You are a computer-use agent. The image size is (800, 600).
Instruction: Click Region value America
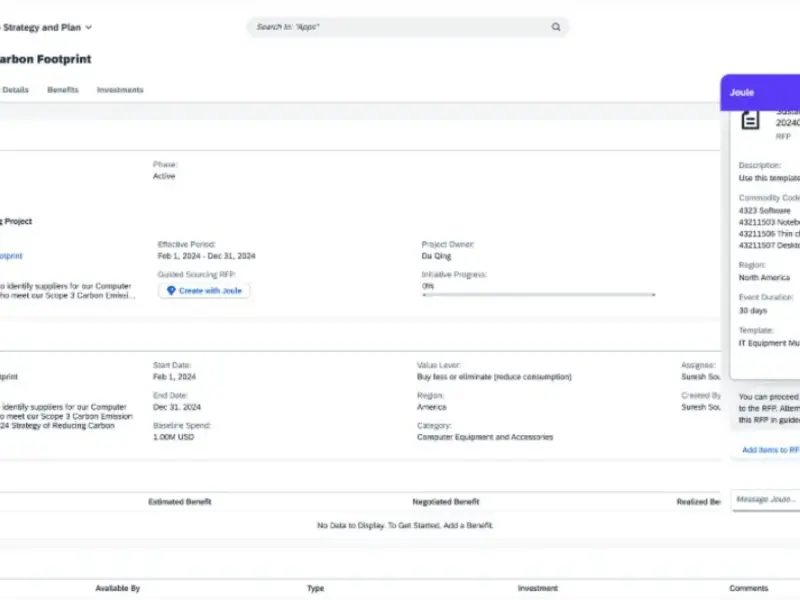pyautogui.click(x=432, y=407)
